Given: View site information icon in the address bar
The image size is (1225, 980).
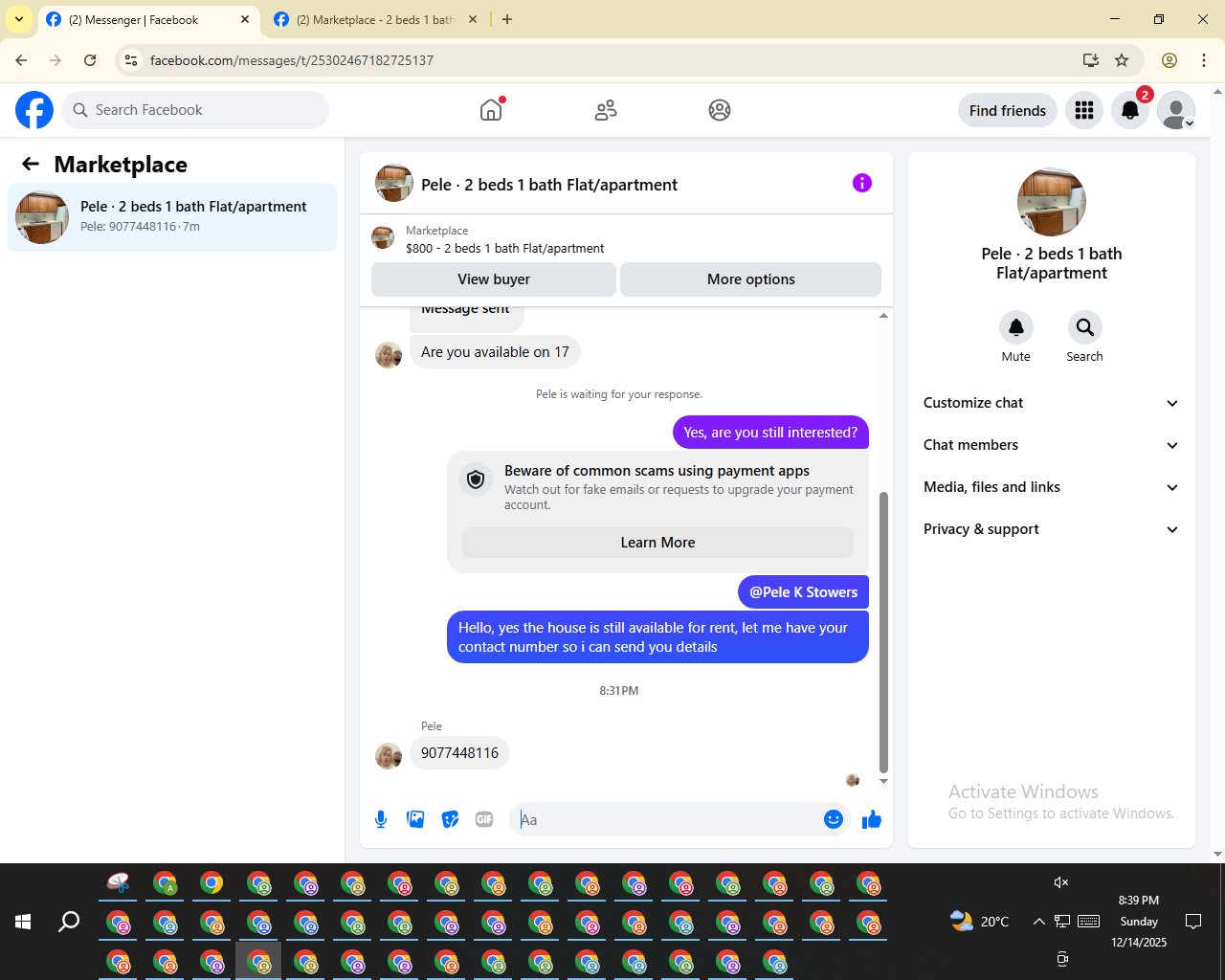Looking at the screenshot, I should point(131,60).
